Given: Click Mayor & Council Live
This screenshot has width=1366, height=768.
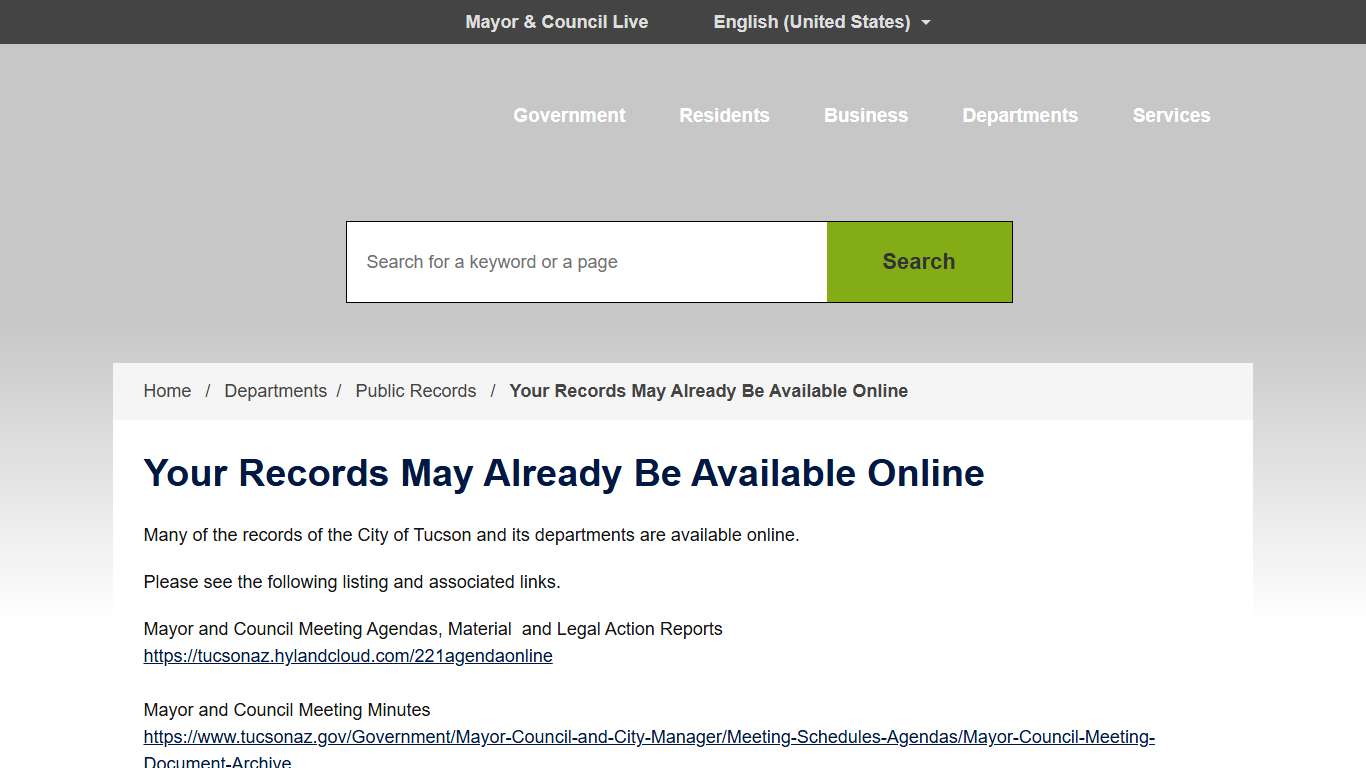Looking at the screenshot, I should [x=556, y=22].
